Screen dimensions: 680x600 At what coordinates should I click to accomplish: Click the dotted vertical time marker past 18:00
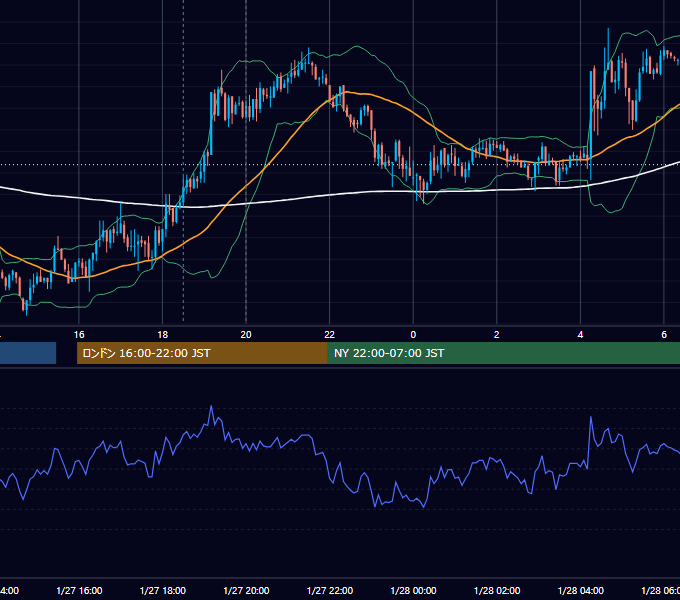183,161
